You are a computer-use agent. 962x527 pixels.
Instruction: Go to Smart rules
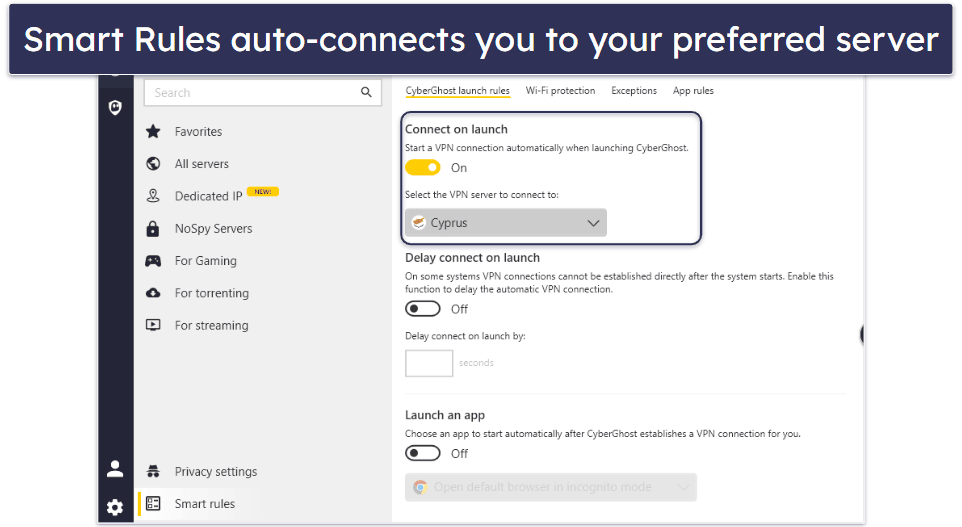point(205,504)
